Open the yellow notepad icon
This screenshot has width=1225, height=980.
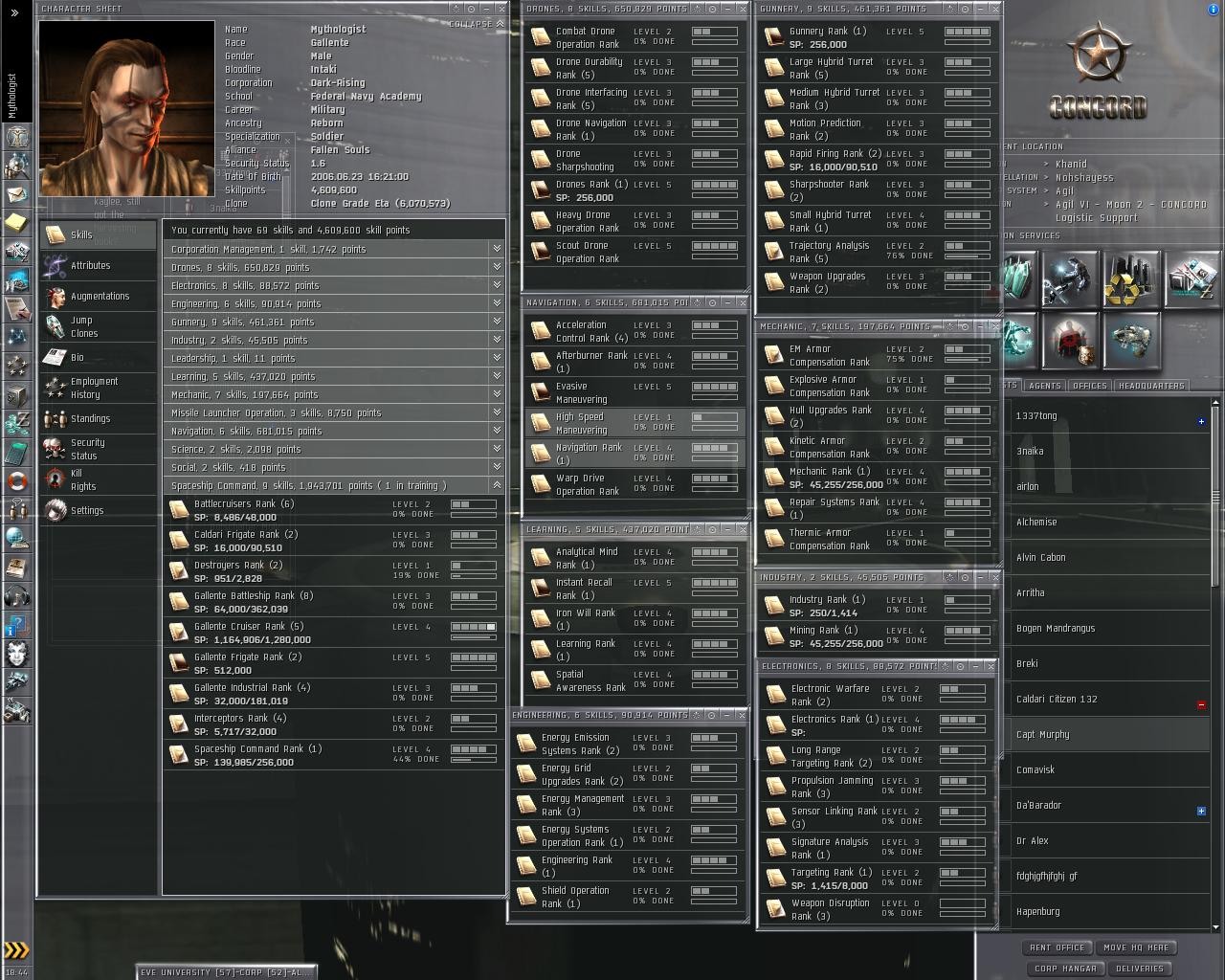tap(16, 223)
